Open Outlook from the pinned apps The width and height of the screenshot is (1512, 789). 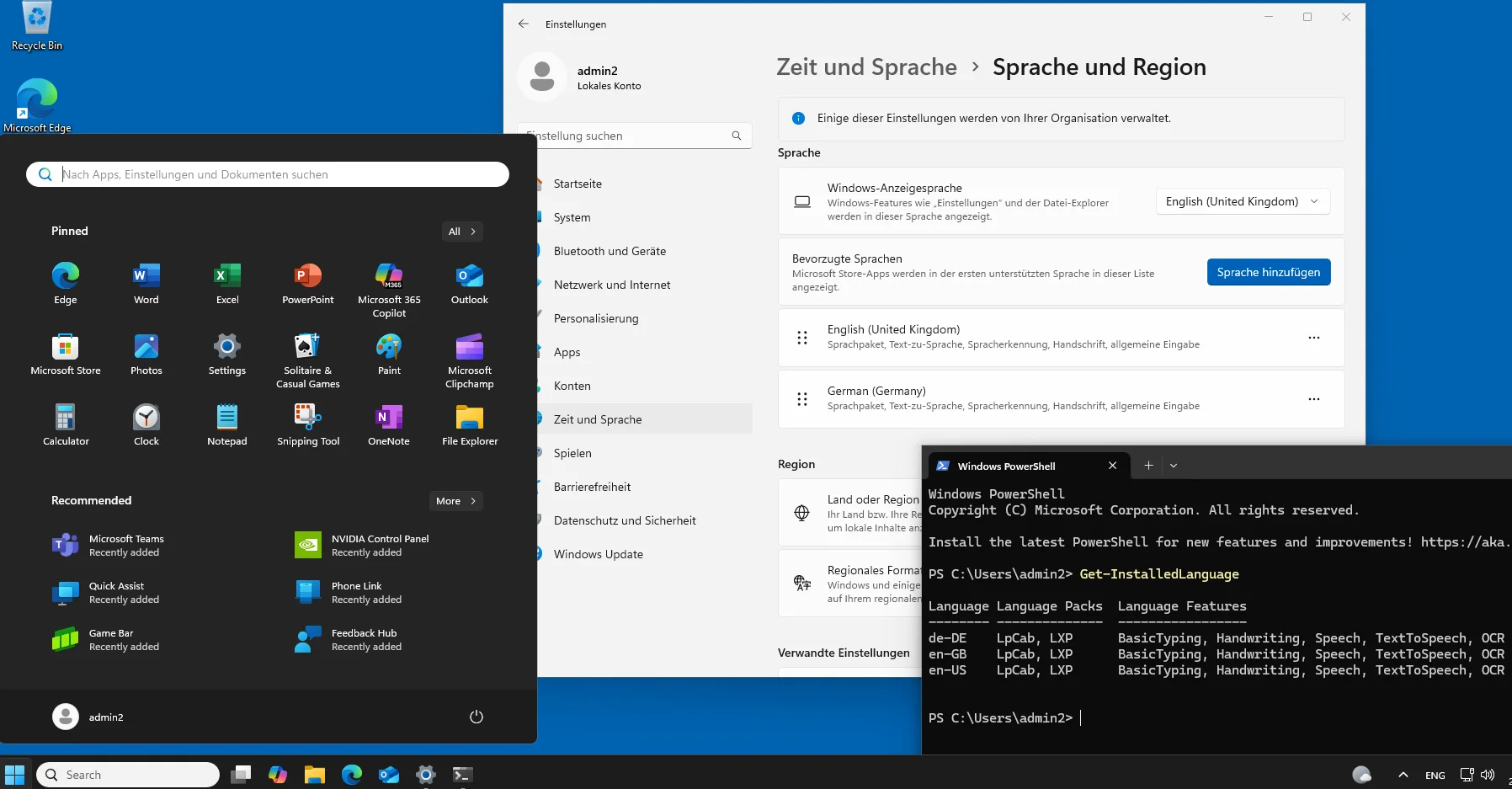[x=470, y=283]
